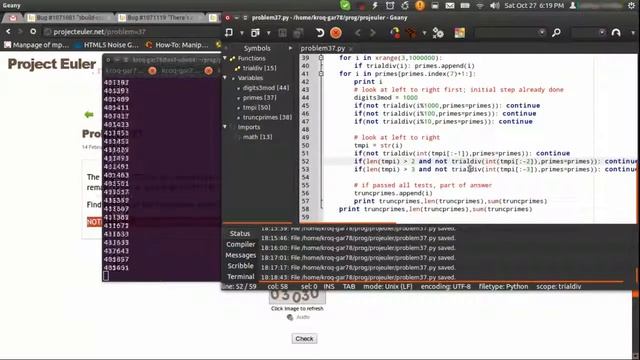The height and width of the screenshot is (360, 640).
Task: Click the Run/Execute gears icon
Action: click(x=438, y=33)
